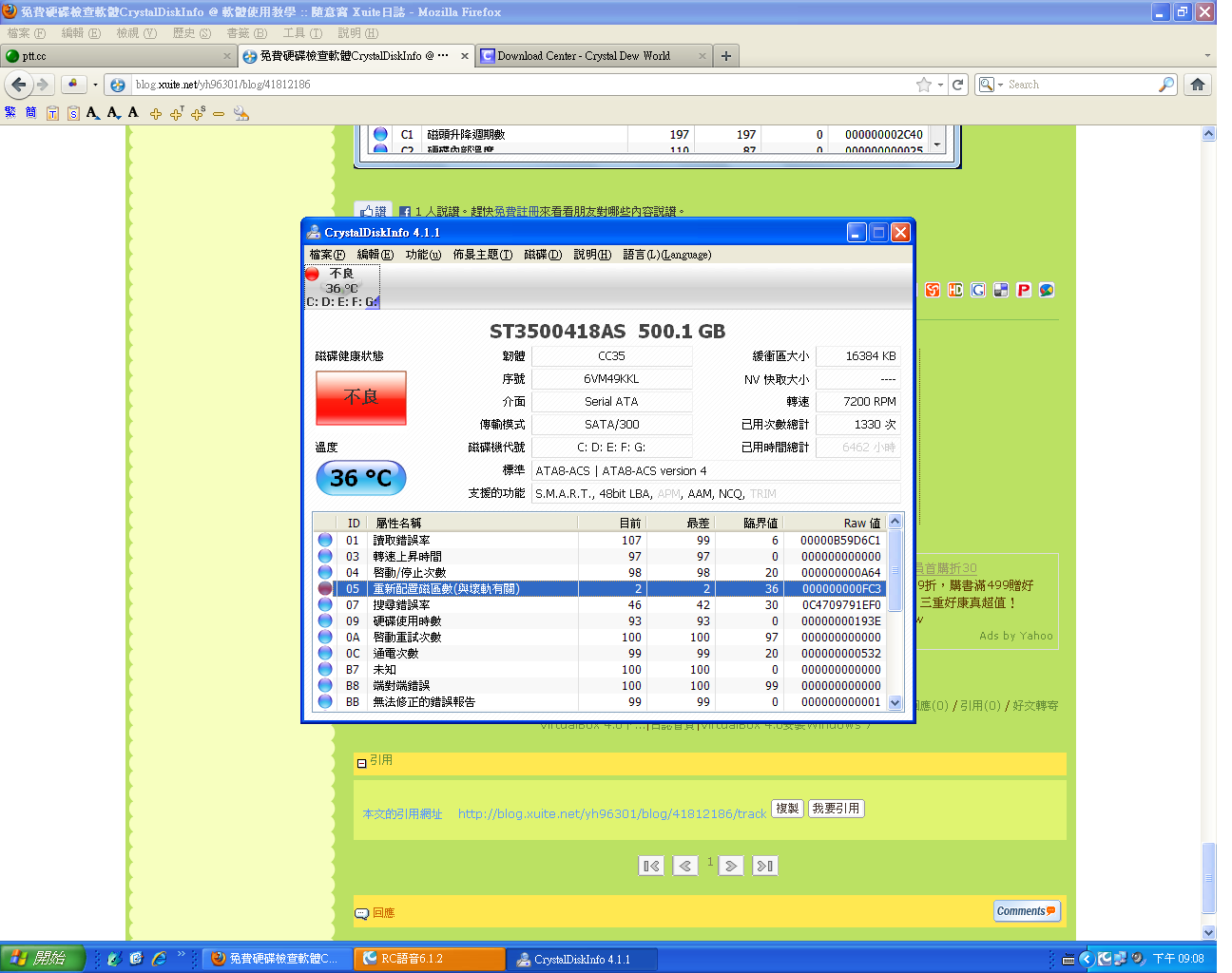Expand system tray hidden icons arrow
The width and height of the screenshot is (1232, 973).
pyautogui.click(x=1087, y=959)
